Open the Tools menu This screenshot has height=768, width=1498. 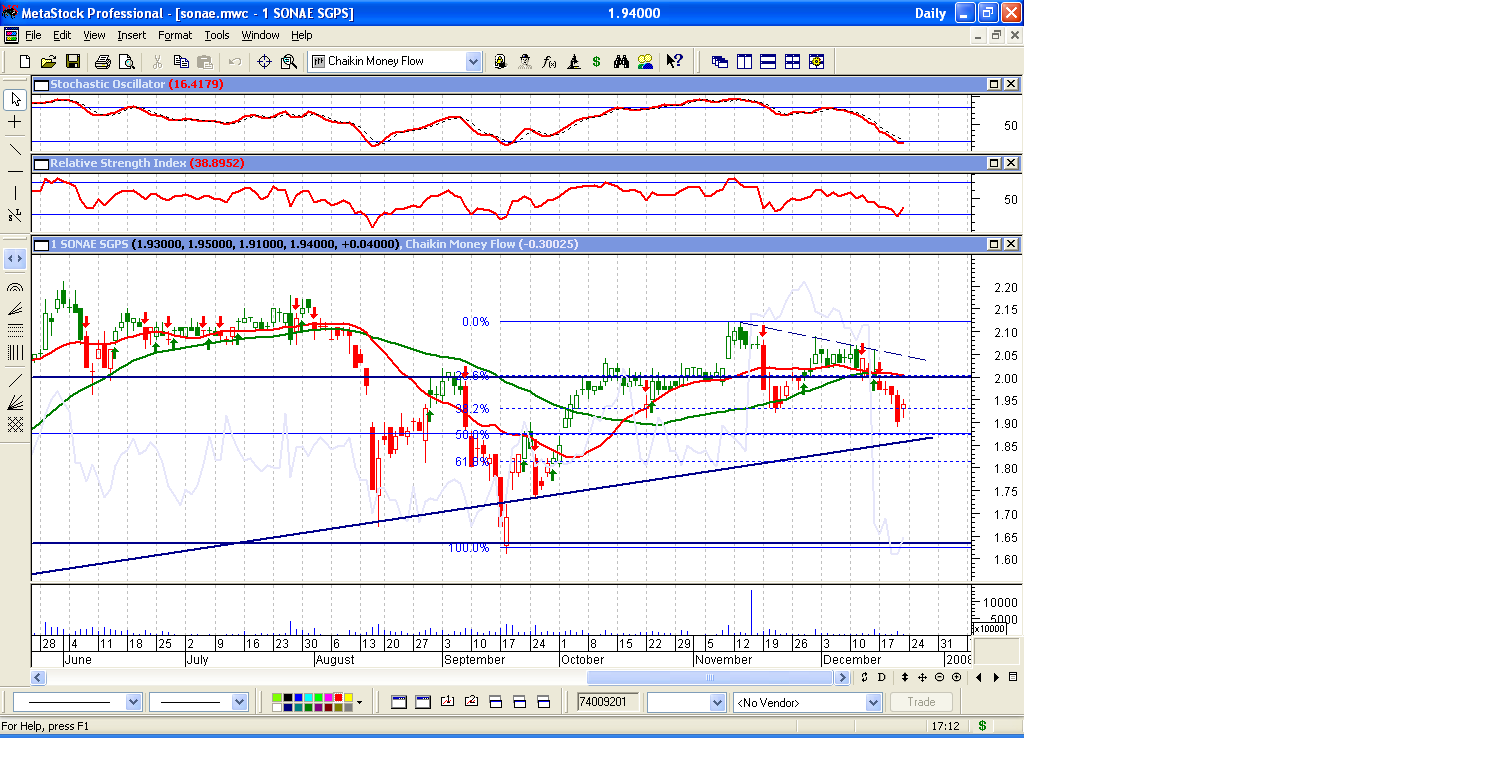[x=217, y=35]
